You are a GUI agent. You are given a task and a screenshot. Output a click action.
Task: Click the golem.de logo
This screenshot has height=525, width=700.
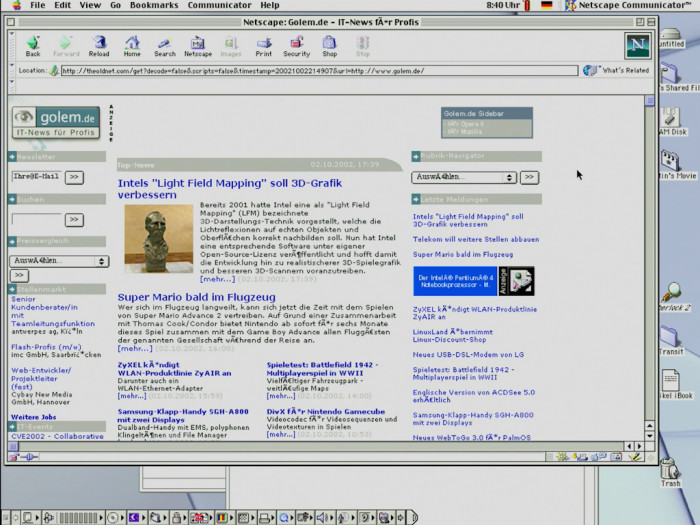coord(56,123)
